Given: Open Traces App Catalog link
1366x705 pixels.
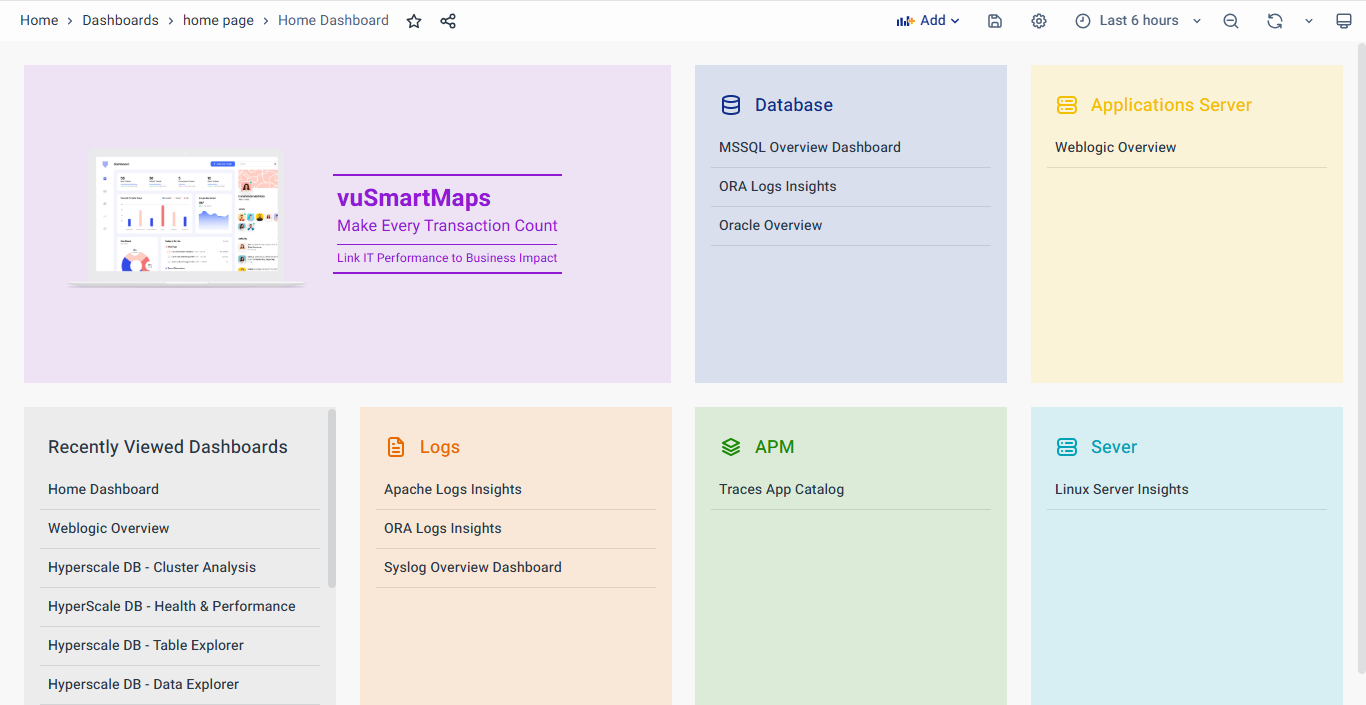Looking at the screenshot, I should (x=781, y=489).
